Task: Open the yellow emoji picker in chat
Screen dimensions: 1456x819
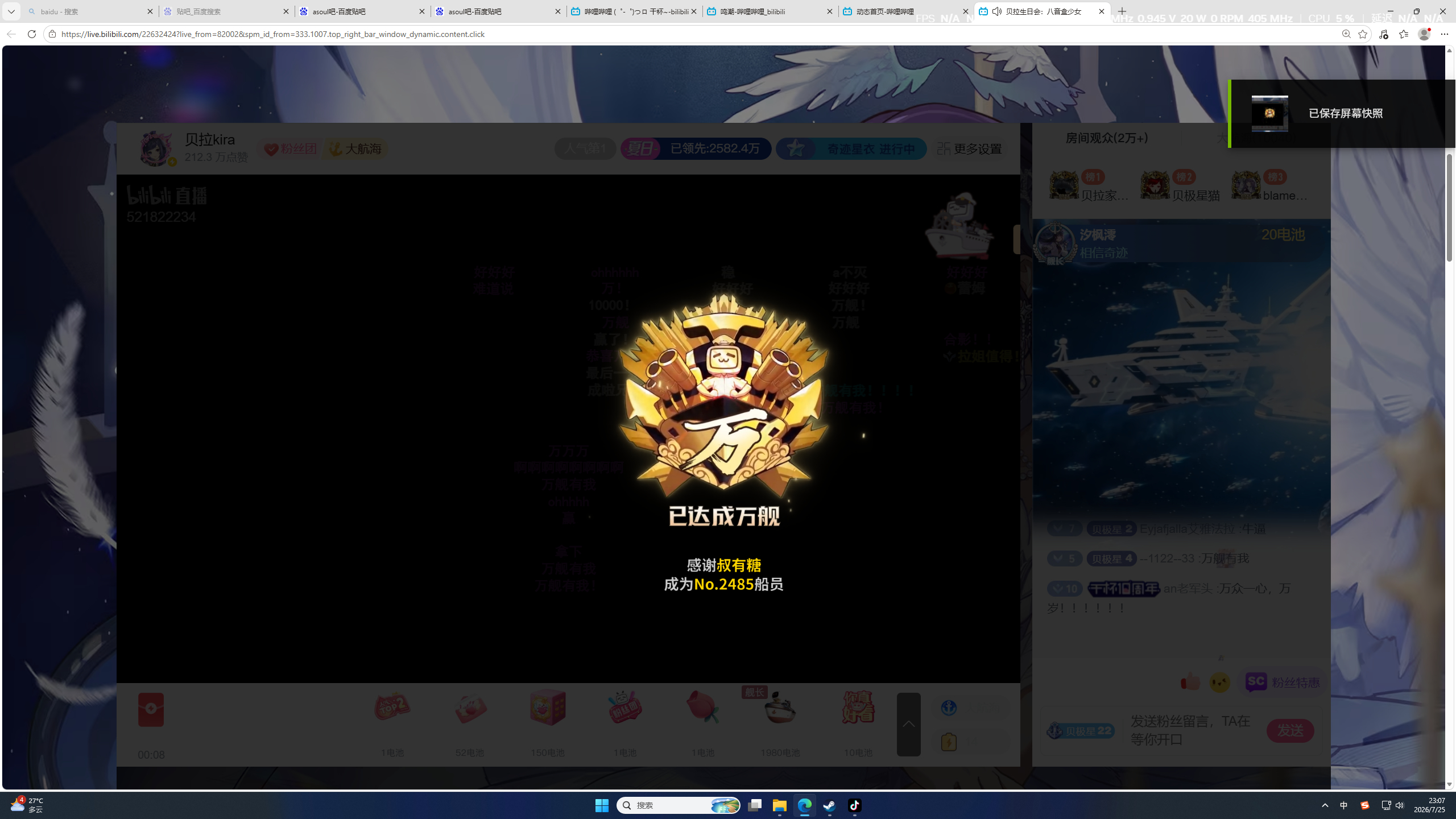Action: 1220,682
